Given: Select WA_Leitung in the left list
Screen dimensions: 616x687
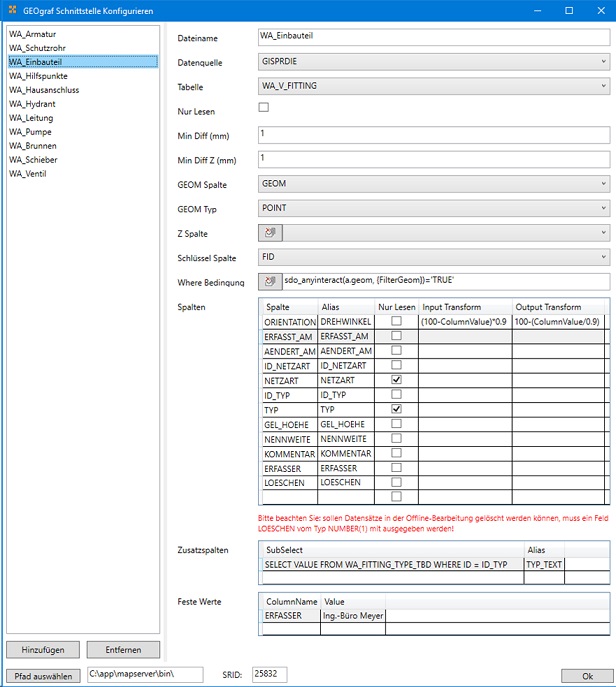Looking at the screenshot, I should coord(34,117).
